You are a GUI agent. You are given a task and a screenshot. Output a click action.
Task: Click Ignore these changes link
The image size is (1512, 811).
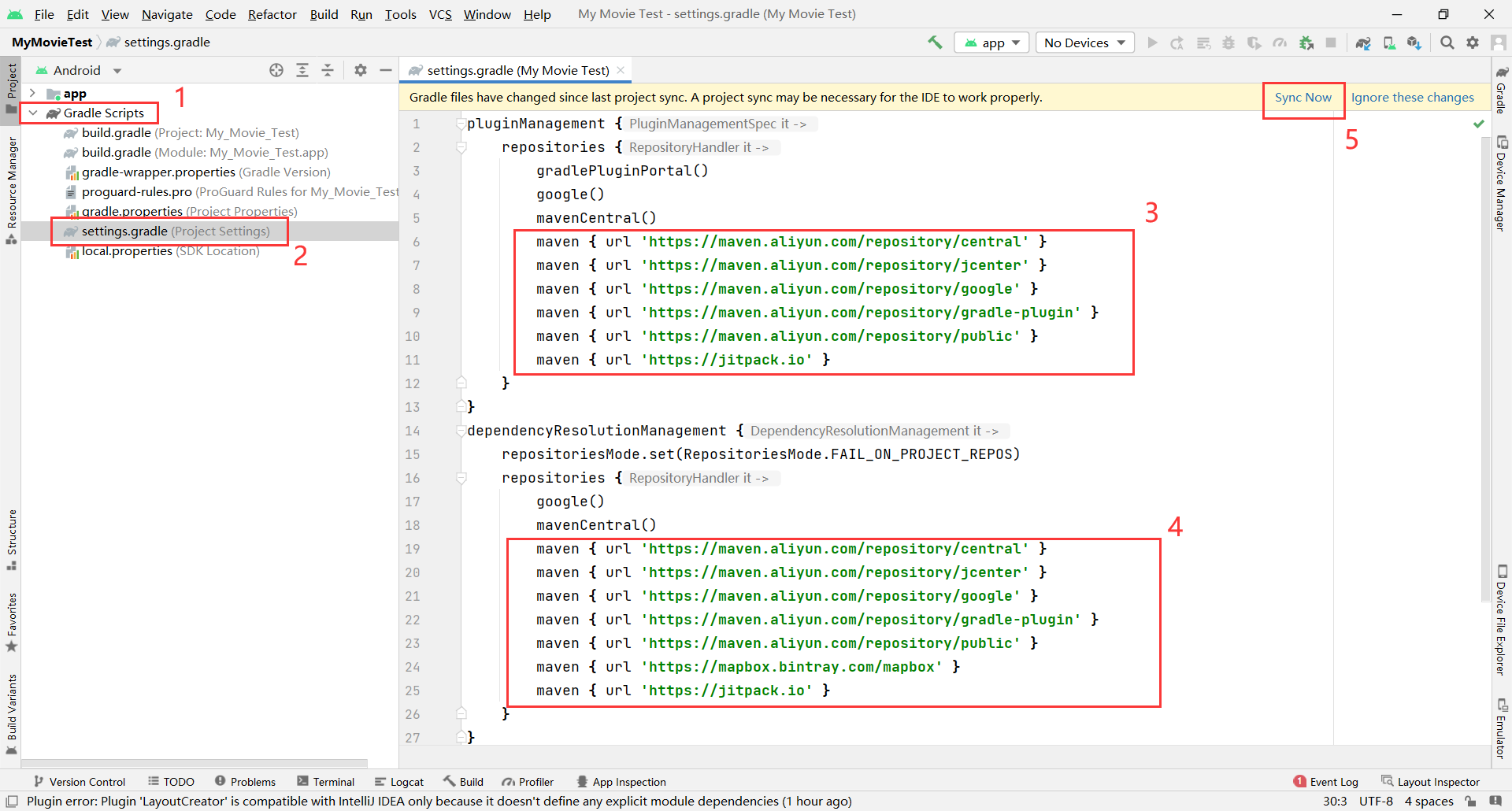1412,97
